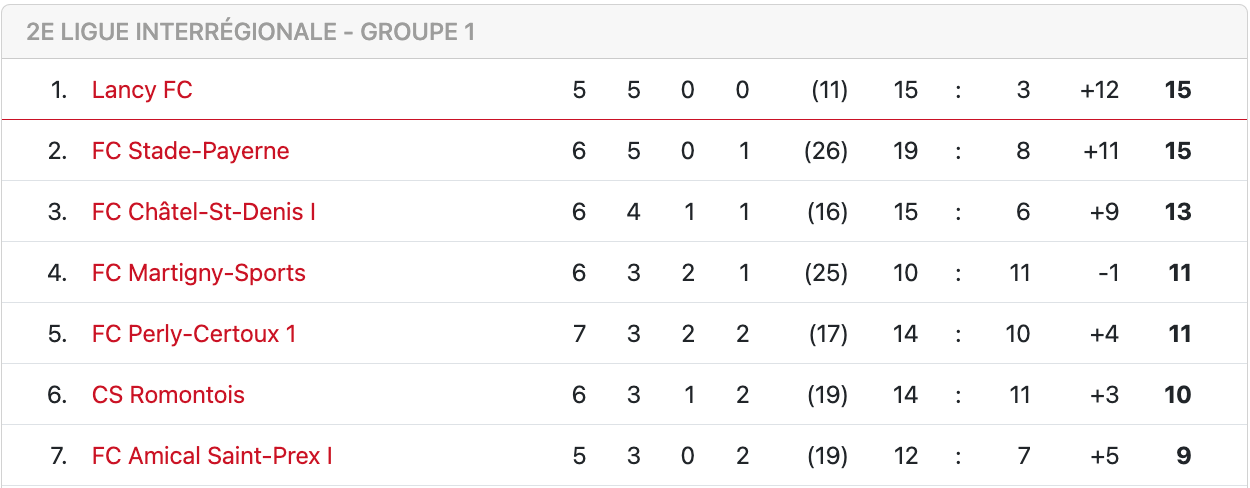Click FC Martigny-Sports's -1 goal difference
The image size is (1250, 488).
pos(1108,273)
